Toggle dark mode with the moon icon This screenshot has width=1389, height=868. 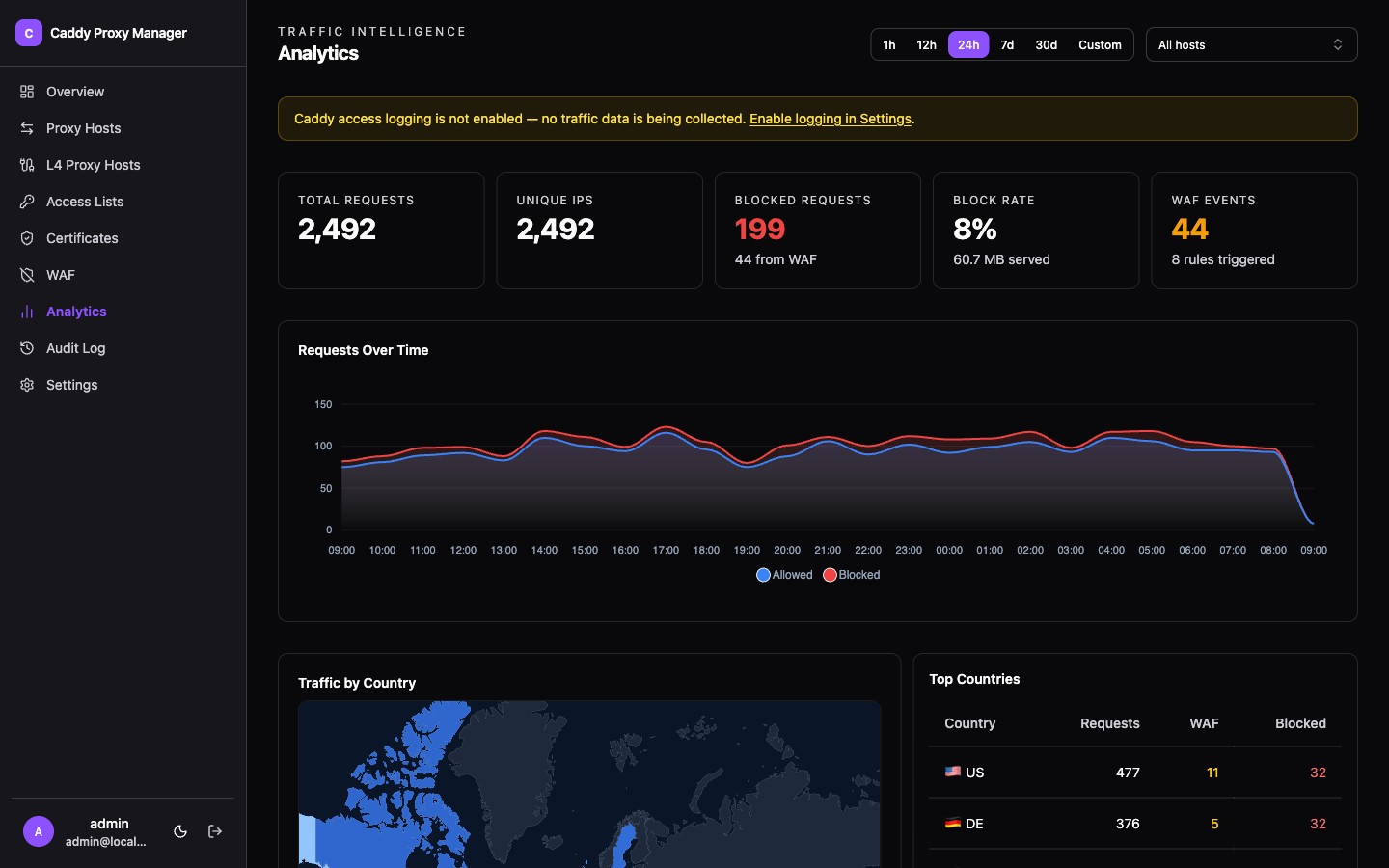[179, 830]
